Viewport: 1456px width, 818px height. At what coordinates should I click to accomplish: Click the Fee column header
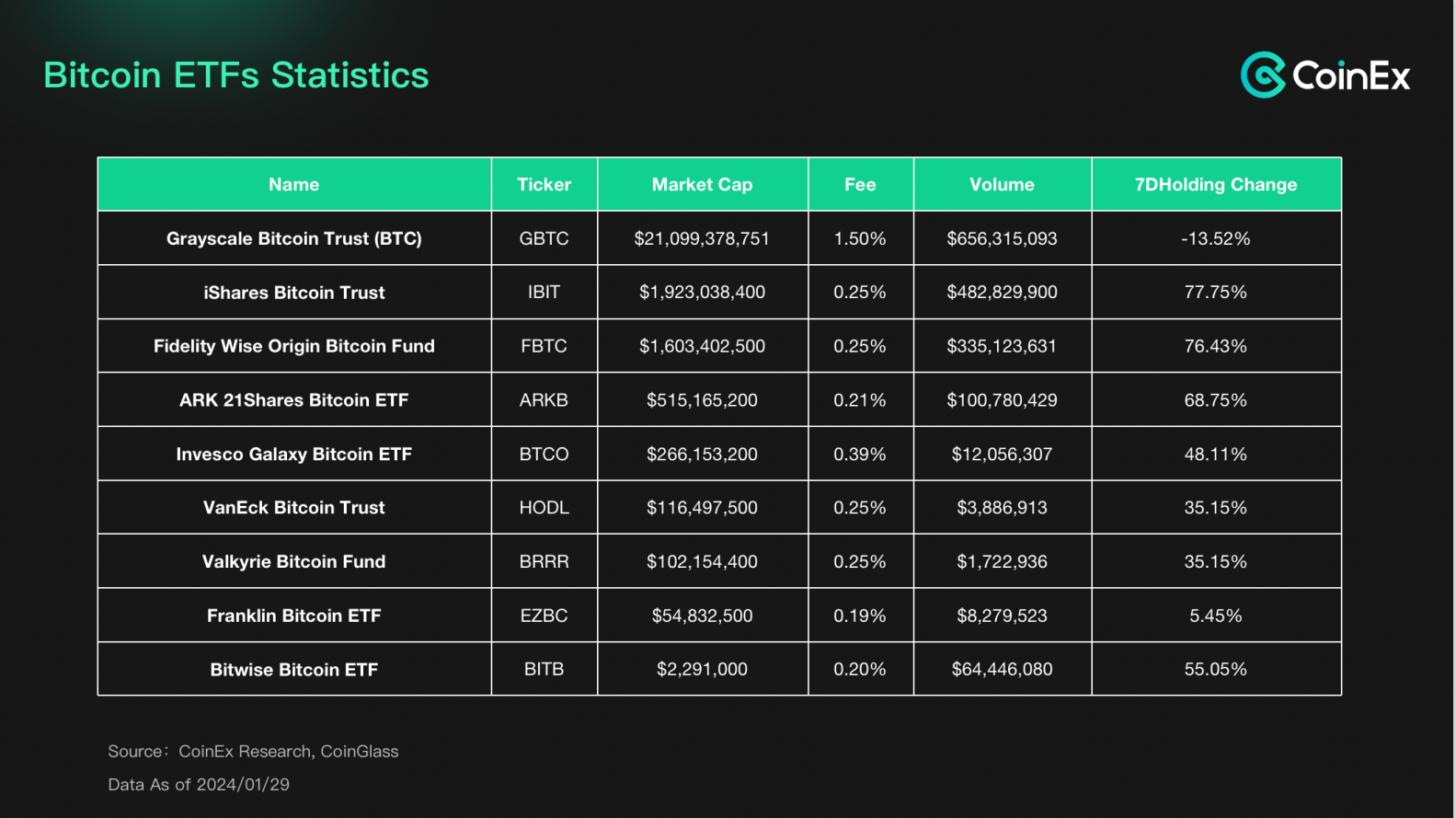(x=860, y=184)
